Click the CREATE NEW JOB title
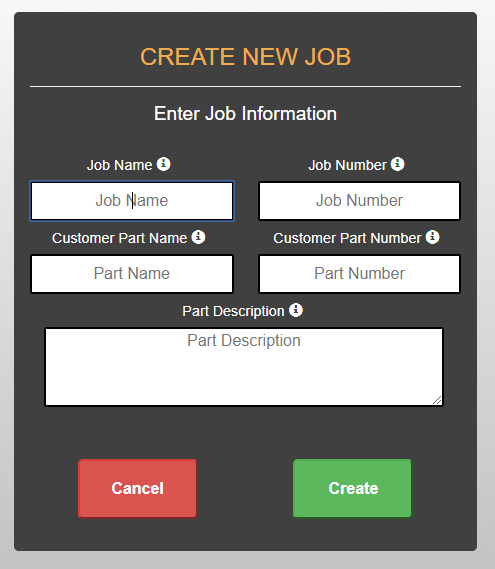 pyautogui.click(x=246, y=57)
